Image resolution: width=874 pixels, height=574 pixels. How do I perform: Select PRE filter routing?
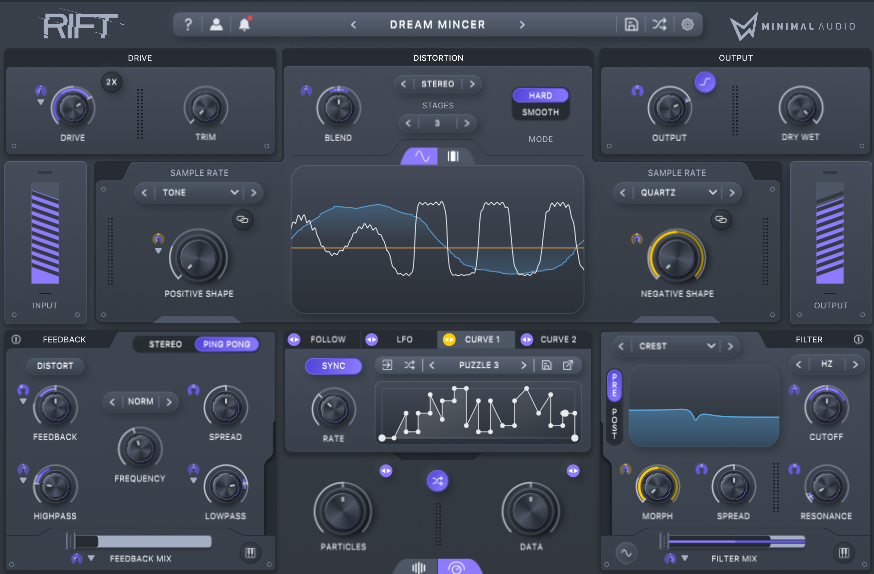614,385
